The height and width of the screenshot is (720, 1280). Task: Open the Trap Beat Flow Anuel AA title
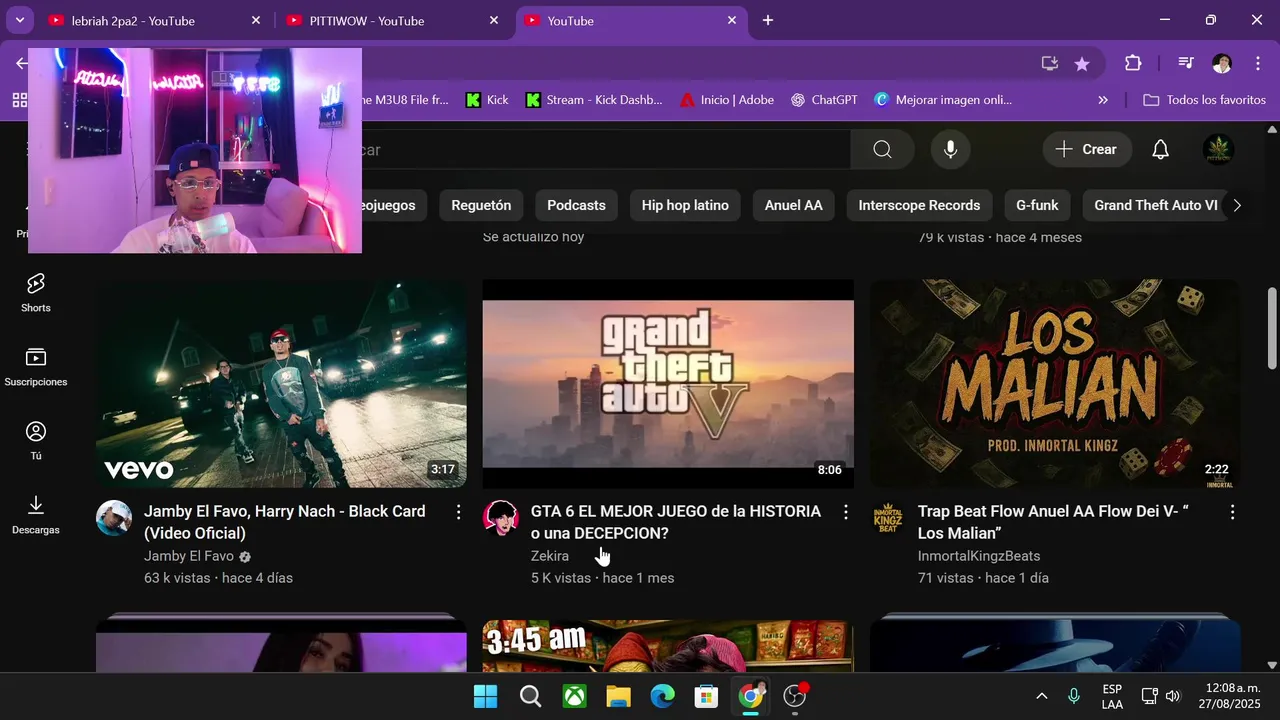click(1053, 522)
